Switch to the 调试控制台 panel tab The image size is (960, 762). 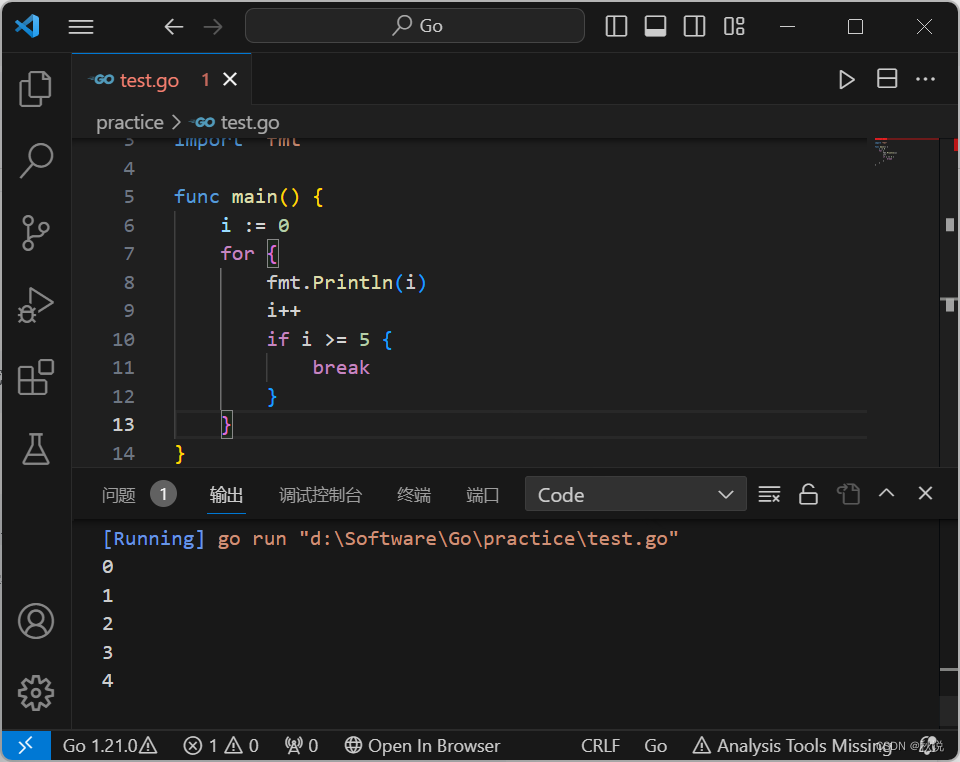[x=320, y=495]
